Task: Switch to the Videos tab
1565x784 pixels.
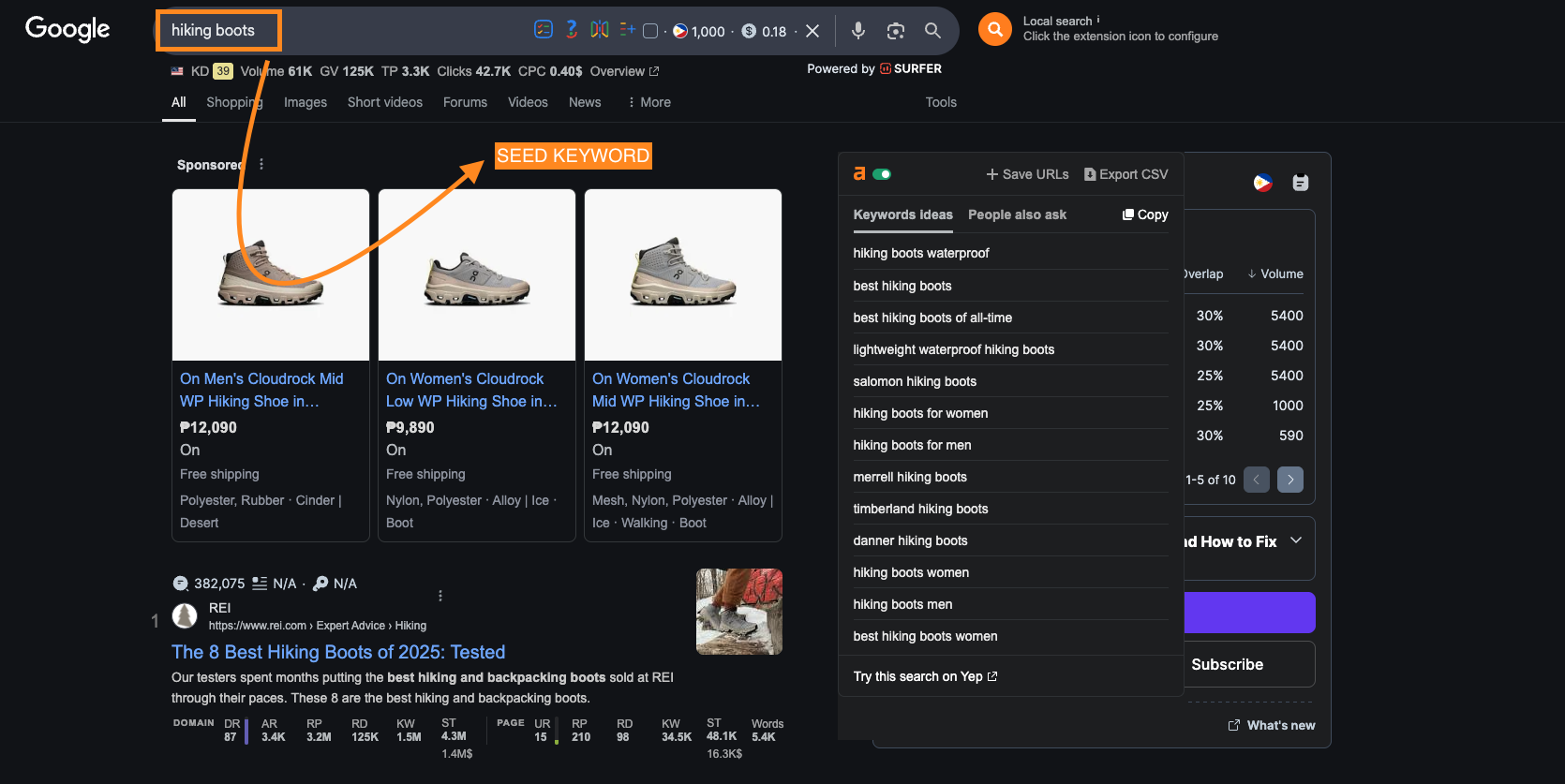Action: [528, 102]
